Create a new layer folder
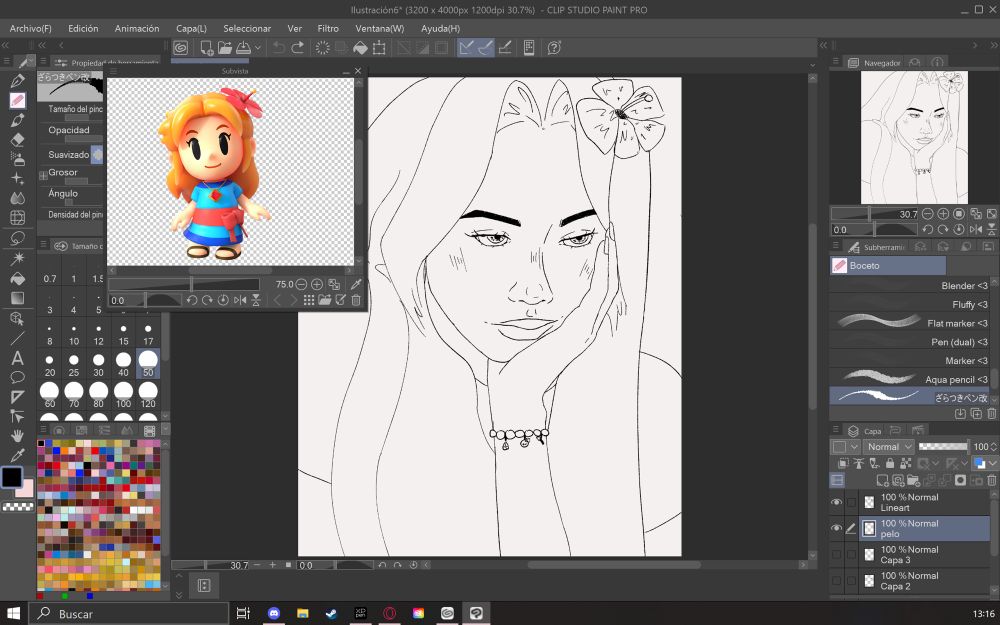This screenshot has height=625, width=1000. click(x=913, y=480)
